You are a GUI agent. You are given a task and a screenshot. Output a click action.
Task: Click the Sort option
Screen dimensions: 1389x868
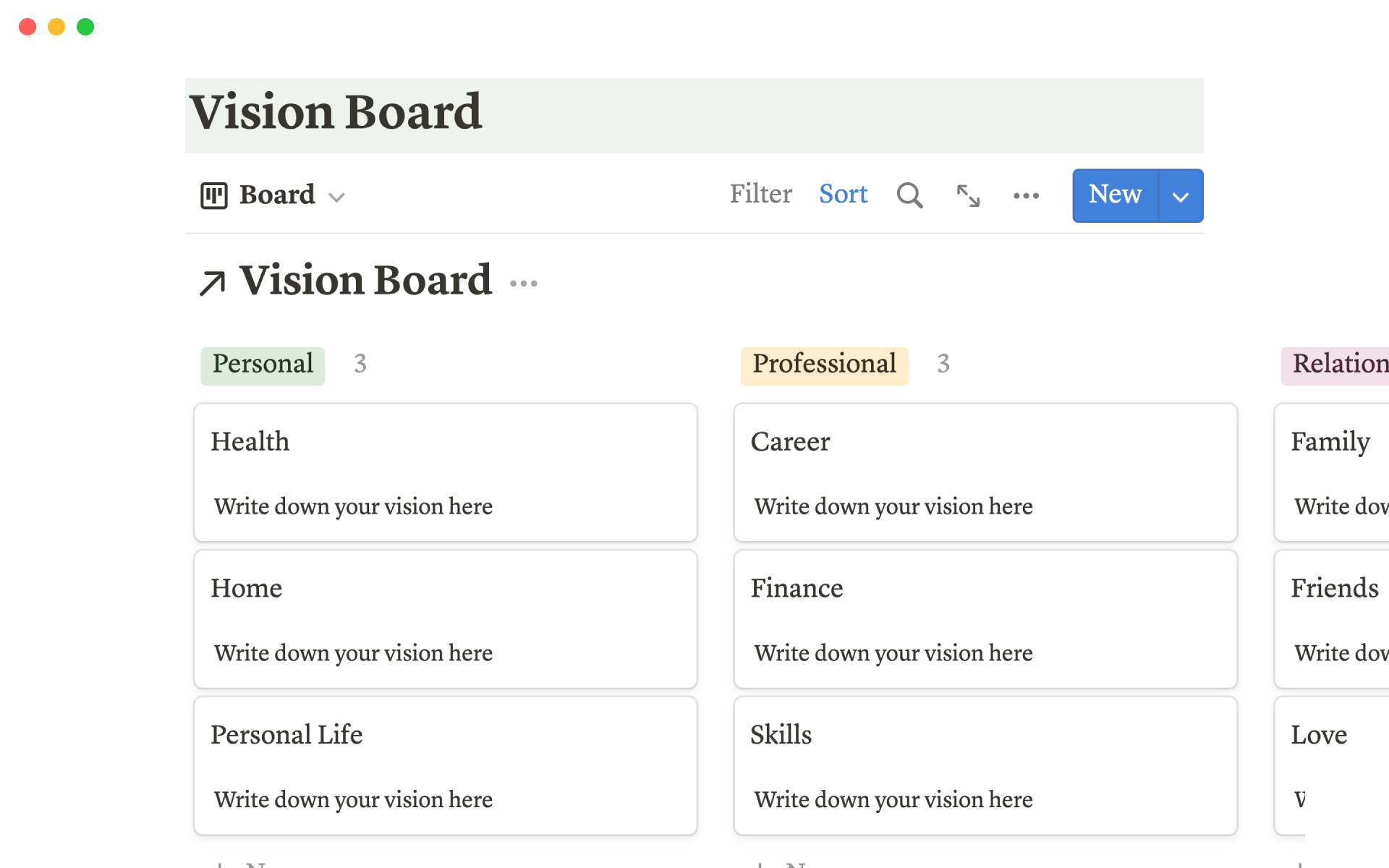[843, 194]
